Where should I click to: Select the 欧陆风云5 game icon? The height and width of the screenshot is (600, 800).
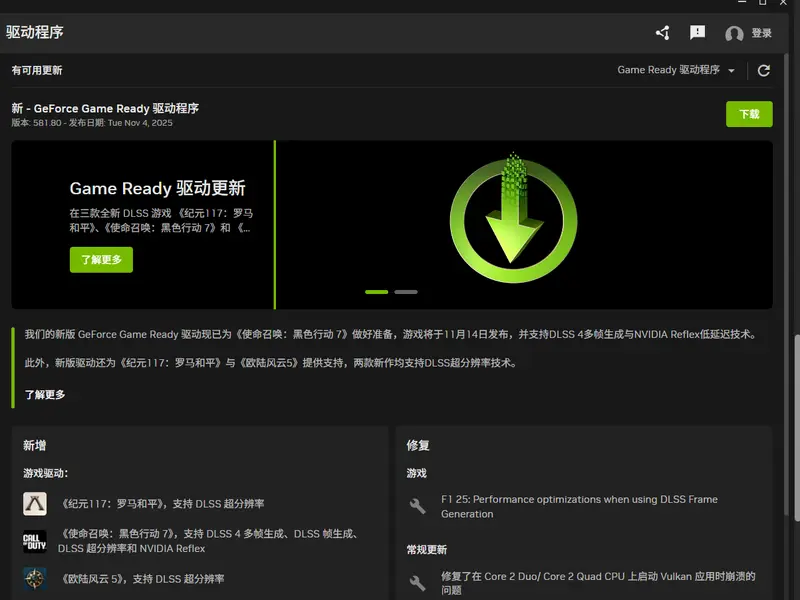(x=33, y=578)
